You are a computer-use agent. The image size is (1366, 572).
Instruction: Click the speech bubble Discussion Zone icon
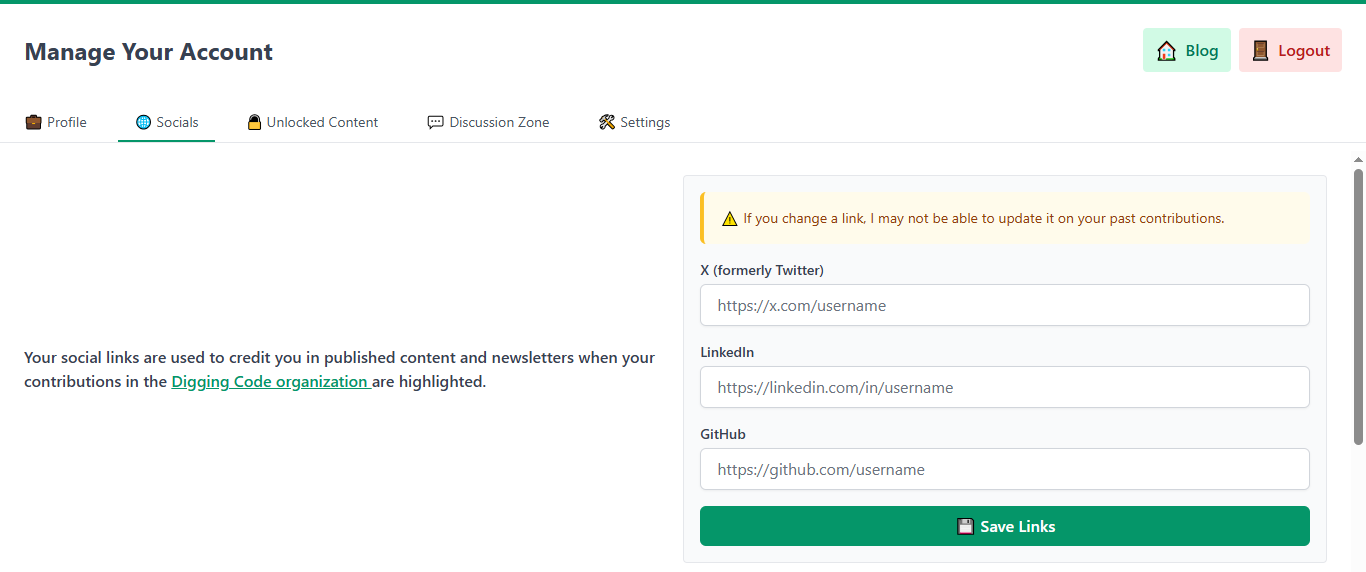click(x=435, y=122)
